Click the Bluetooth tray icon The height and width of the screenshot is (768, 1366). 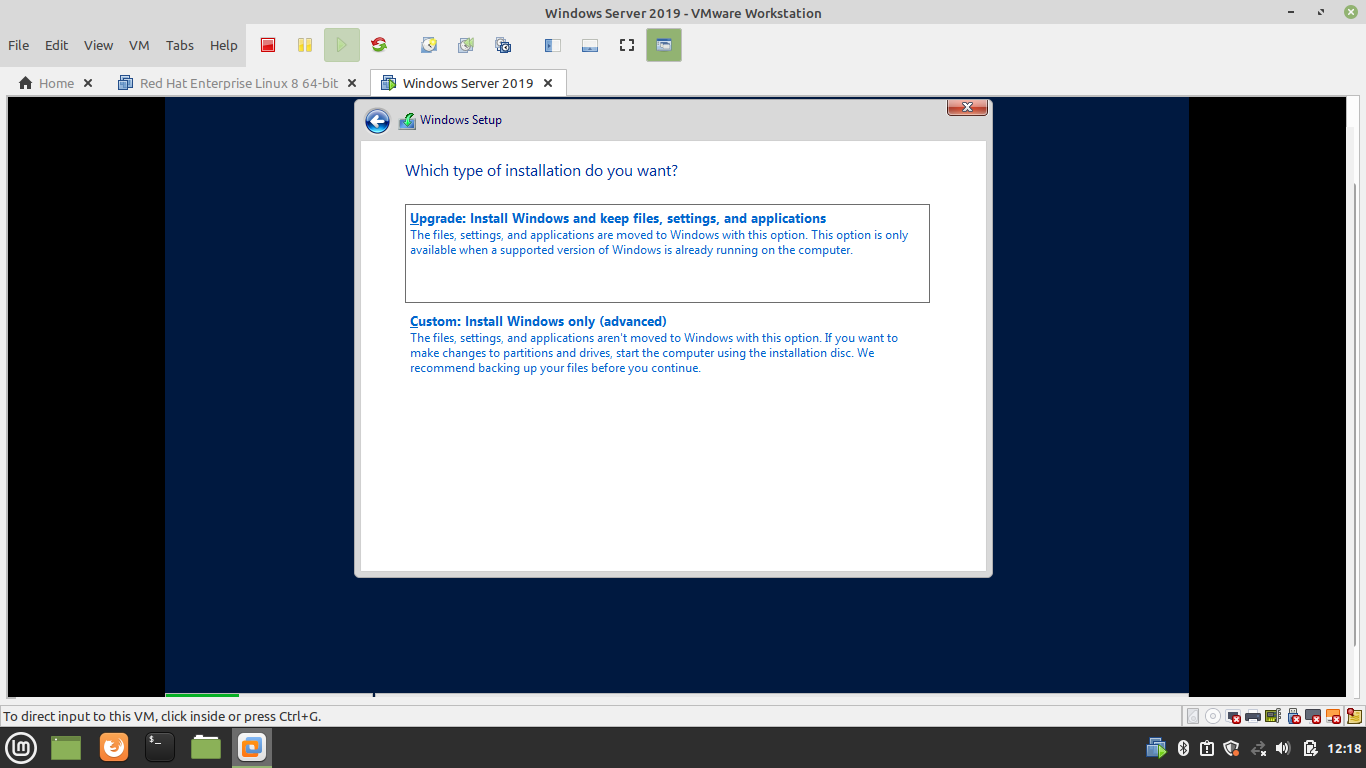coord(1183,748)
